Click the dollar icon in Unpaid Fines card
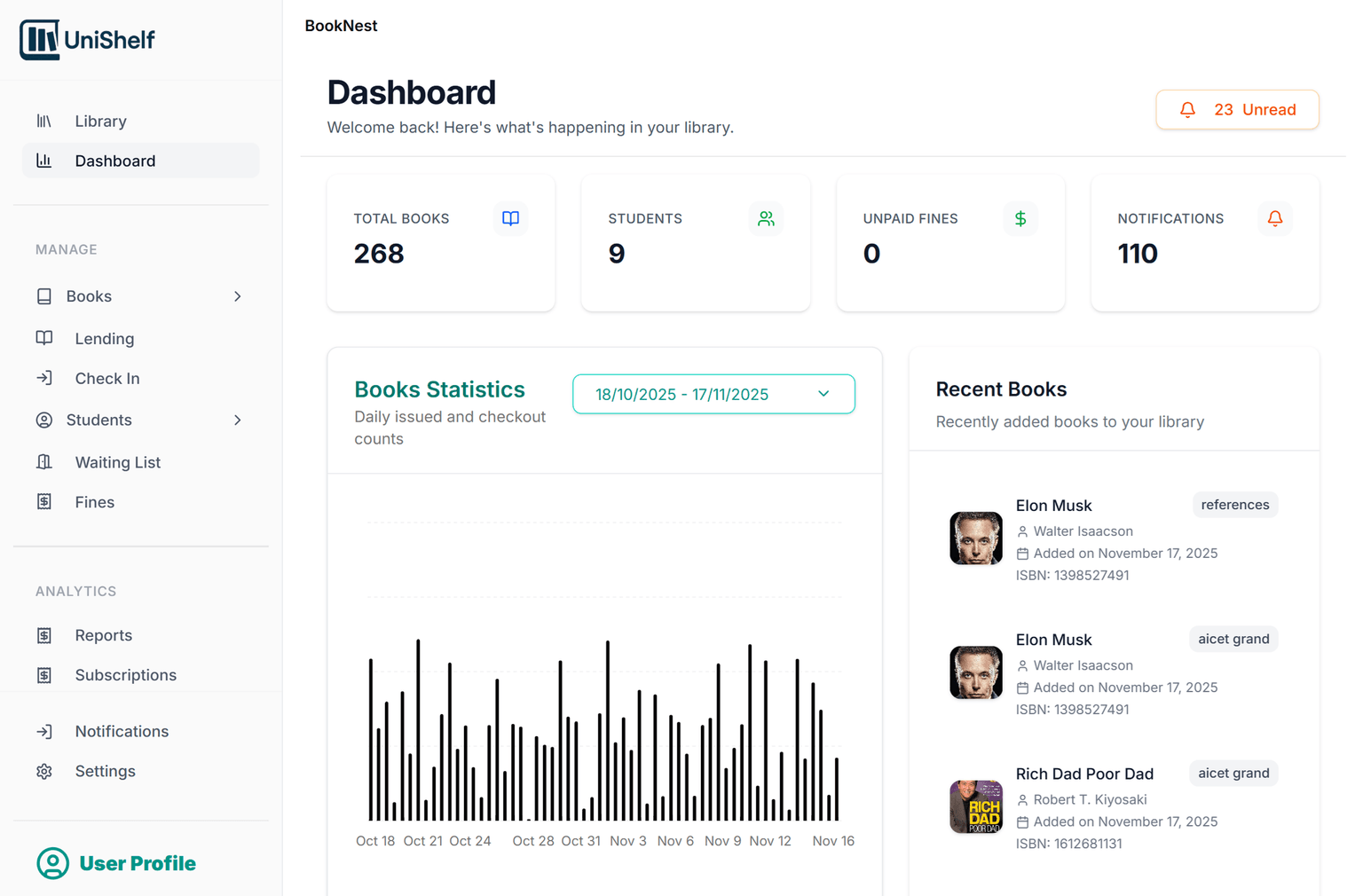The image size is (1363, 896). click(x=1020, y=218)
